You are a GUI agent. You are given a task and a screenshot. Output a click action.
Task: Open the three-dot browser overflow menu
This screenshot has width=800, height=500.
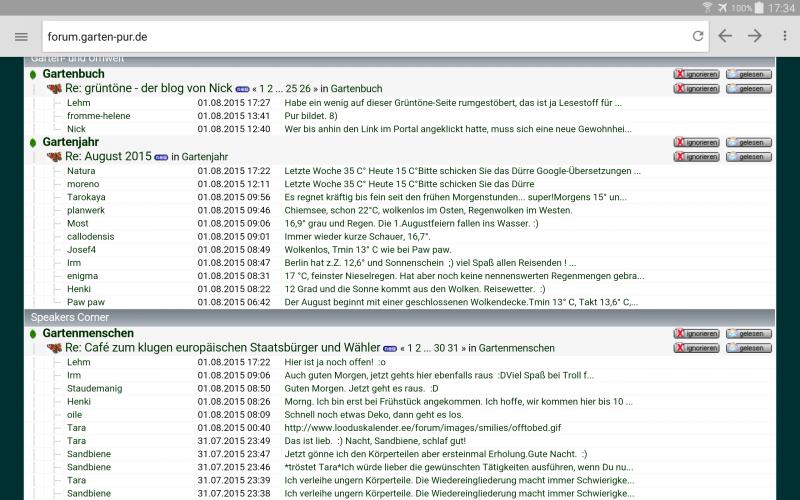(x=785, y=36)
